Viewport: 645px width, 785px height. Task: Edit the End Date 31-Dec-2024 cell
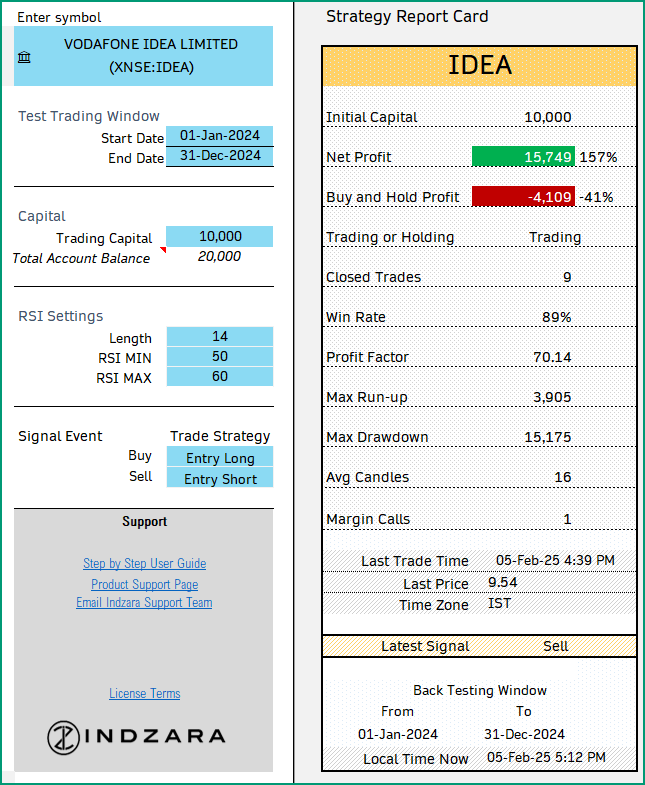(219, 156)
